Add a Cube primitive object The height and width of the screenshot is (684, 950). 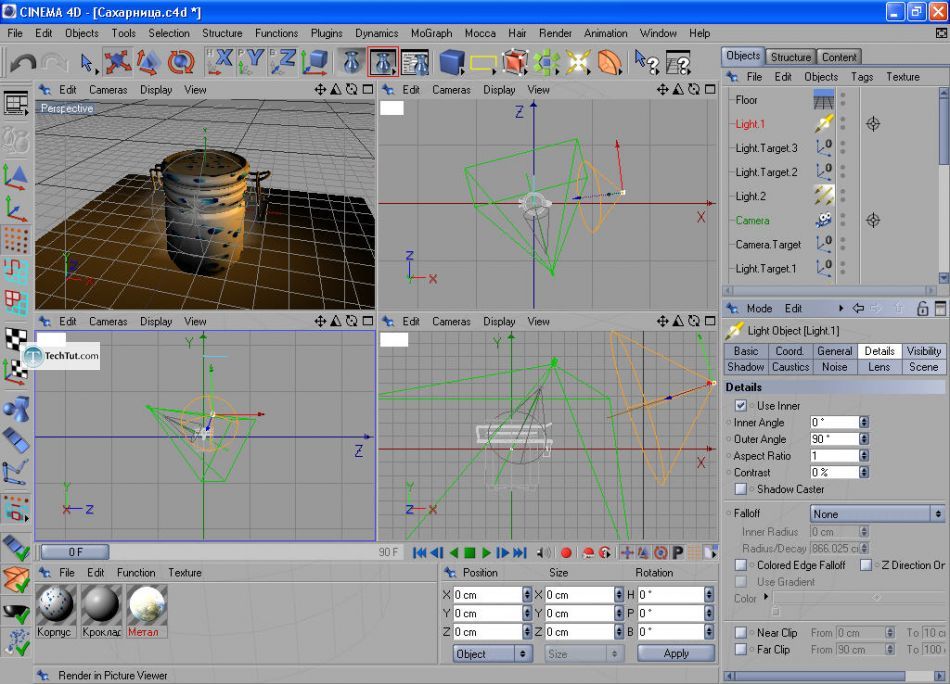click(451, 62)
